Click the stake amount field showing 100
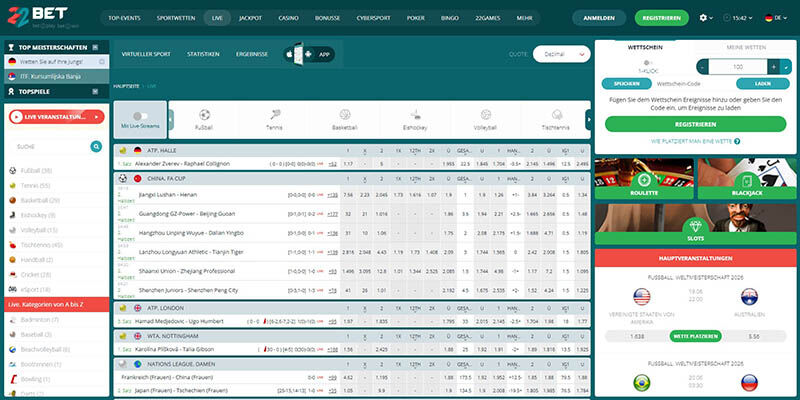800x400 pixels. (738, 67)
